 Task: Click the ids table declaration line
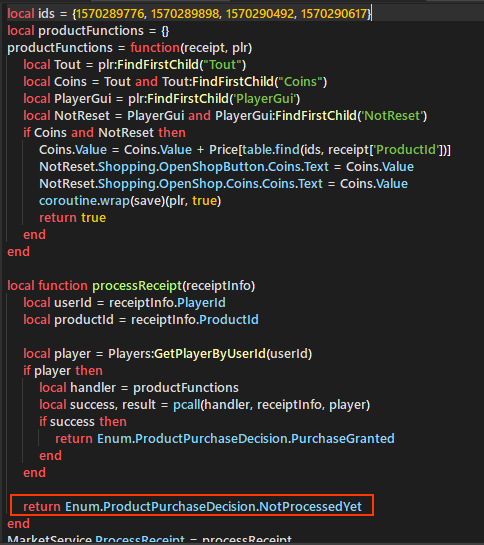click(x=189, y=14)
